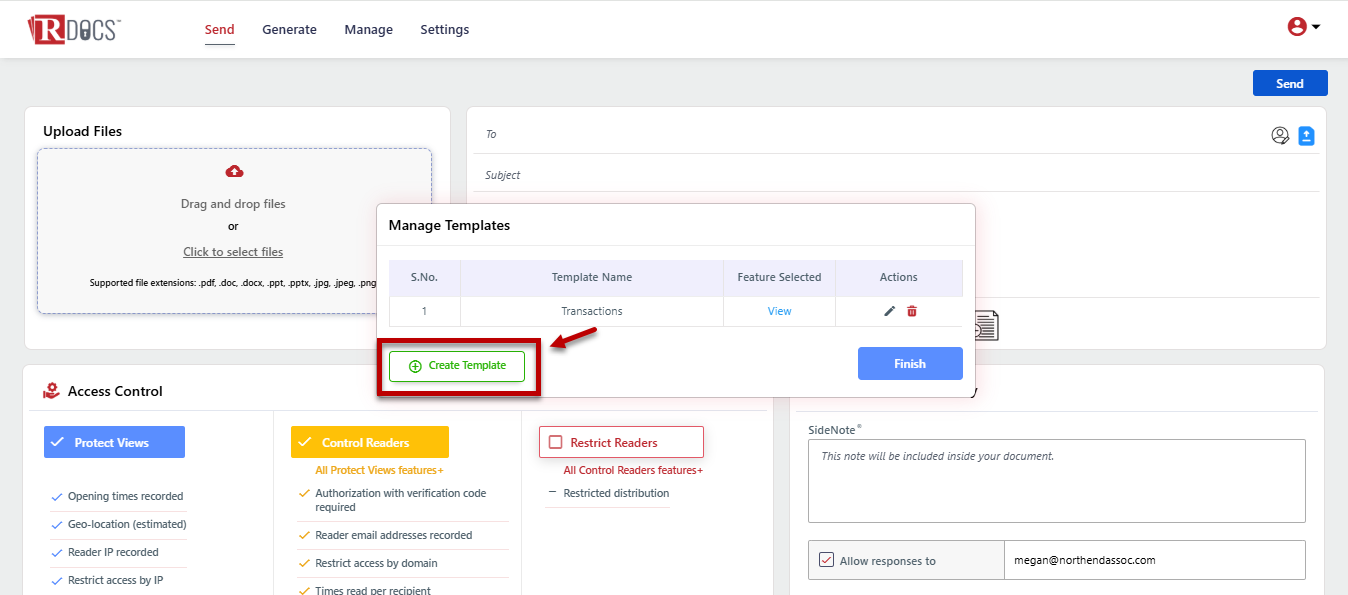Click the cloud upload icon
This screenshot has width=1348, height=595.
pos(234,171)
